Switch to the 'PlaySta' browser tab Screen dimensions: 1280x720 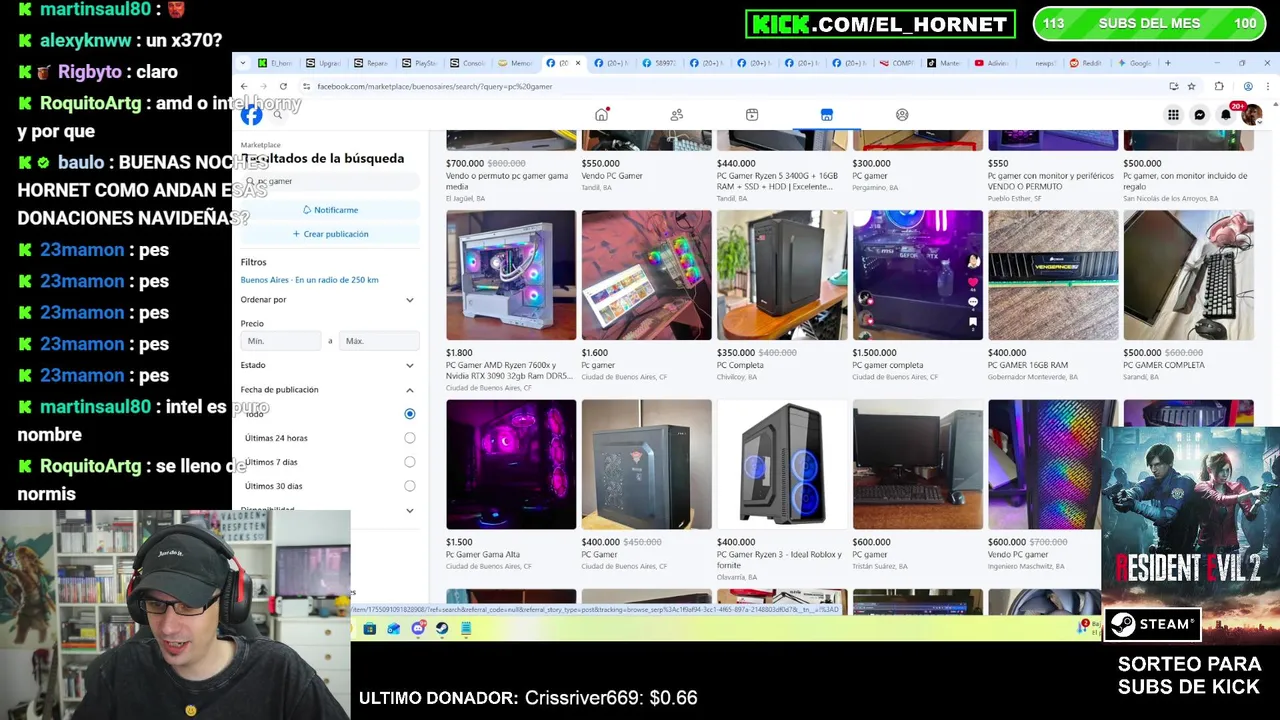tap(420, 63)
